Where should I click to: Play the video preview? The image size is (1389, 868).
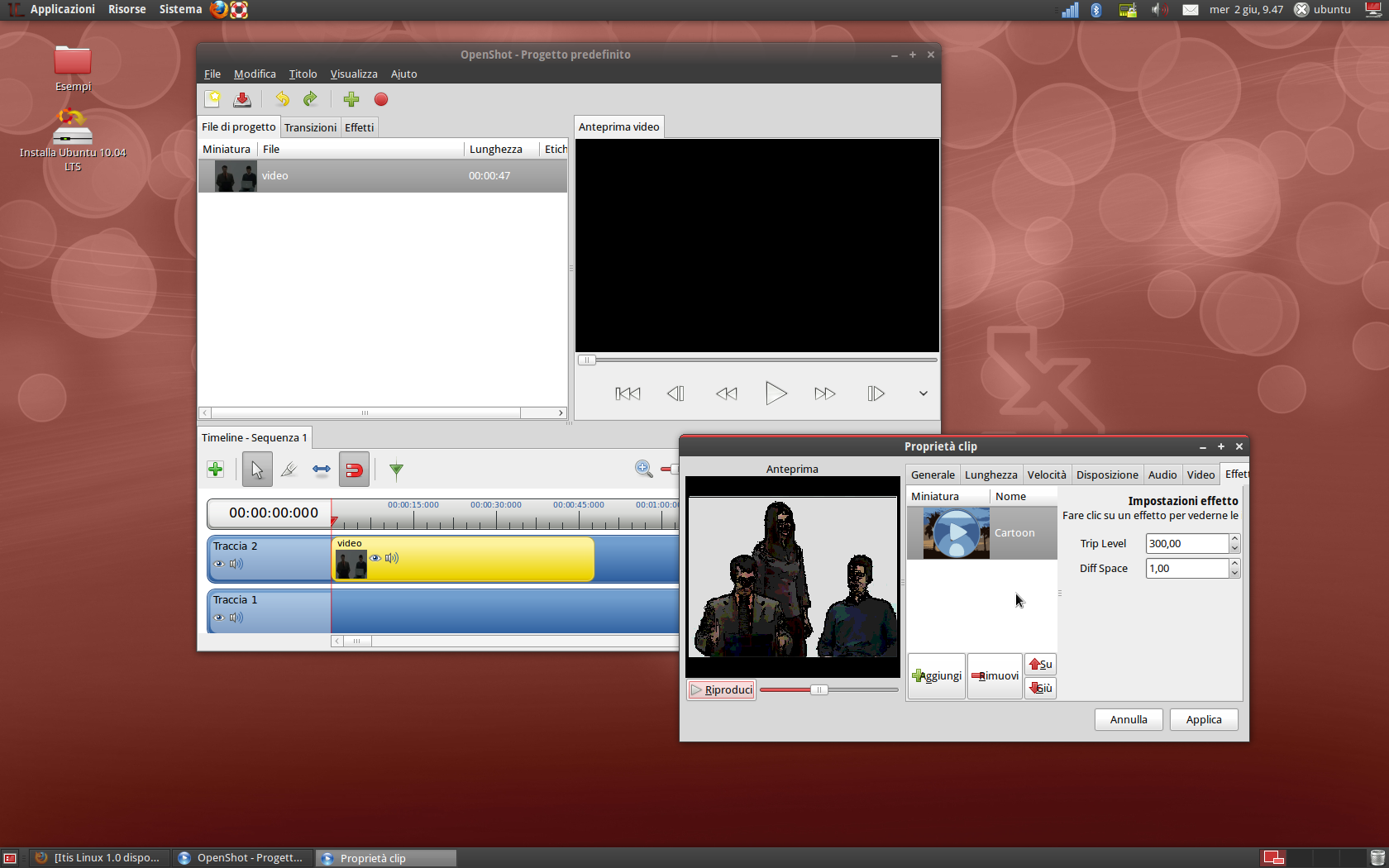[776, 393]
